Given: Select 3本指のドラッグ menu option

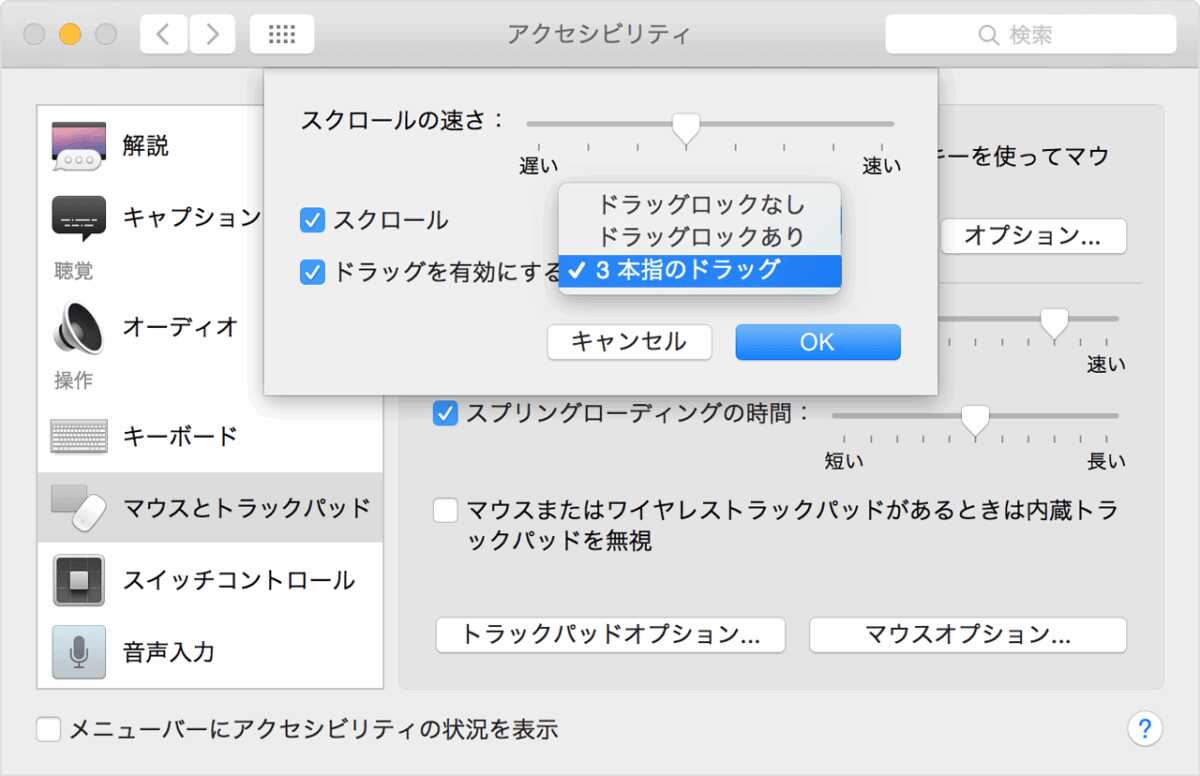Looking at the screenshot, I should 700,270.
